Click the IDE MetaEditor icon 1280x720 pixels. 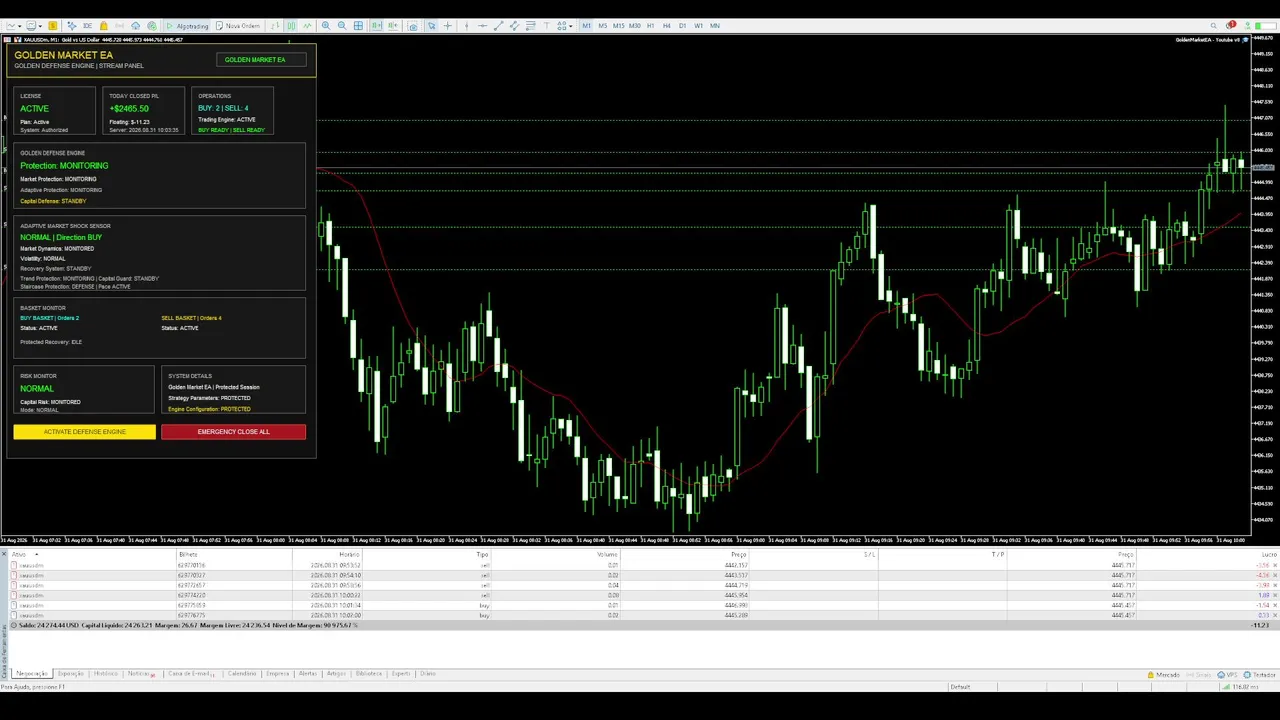(x=87, y=26)
